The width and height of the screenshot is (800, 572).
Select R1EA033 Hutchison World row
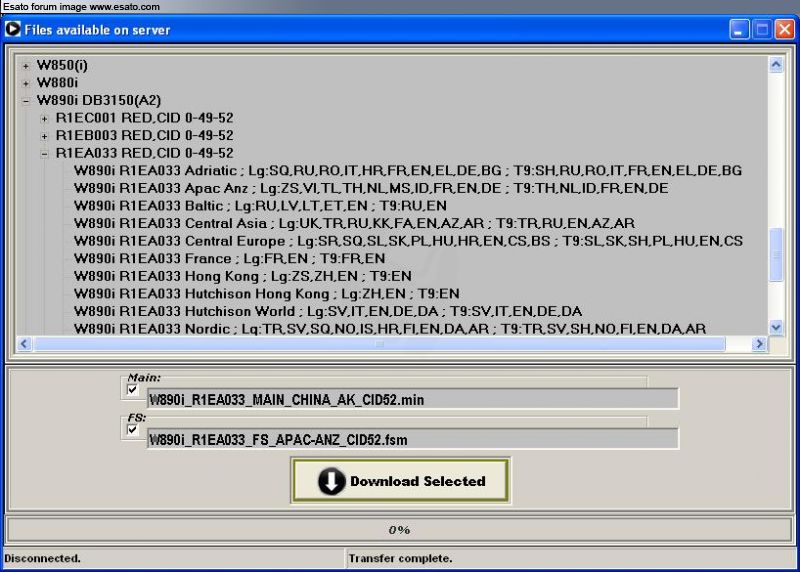[328, 311]
